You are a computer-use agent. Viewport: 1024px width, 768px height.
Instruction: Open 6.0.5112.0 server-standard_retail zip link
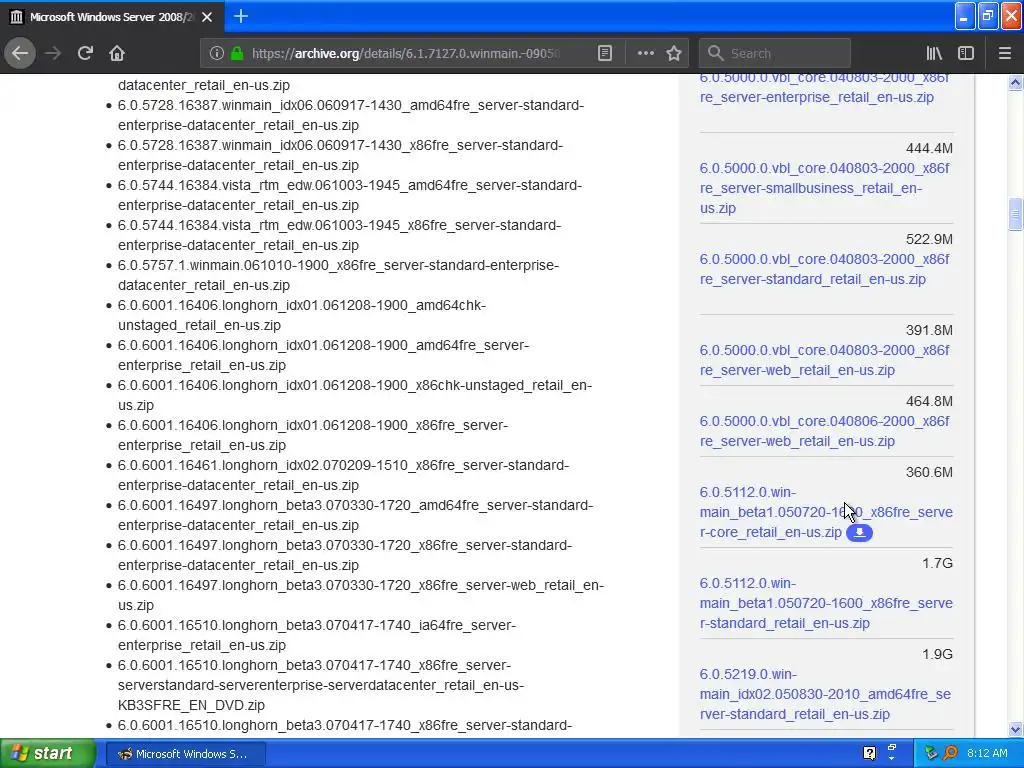(825, 603)
